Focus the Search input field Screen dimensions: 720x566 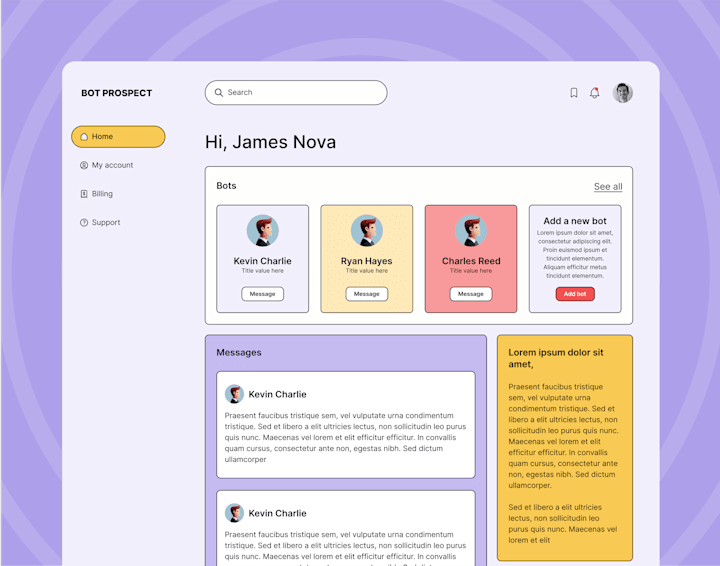click(296, 93)
